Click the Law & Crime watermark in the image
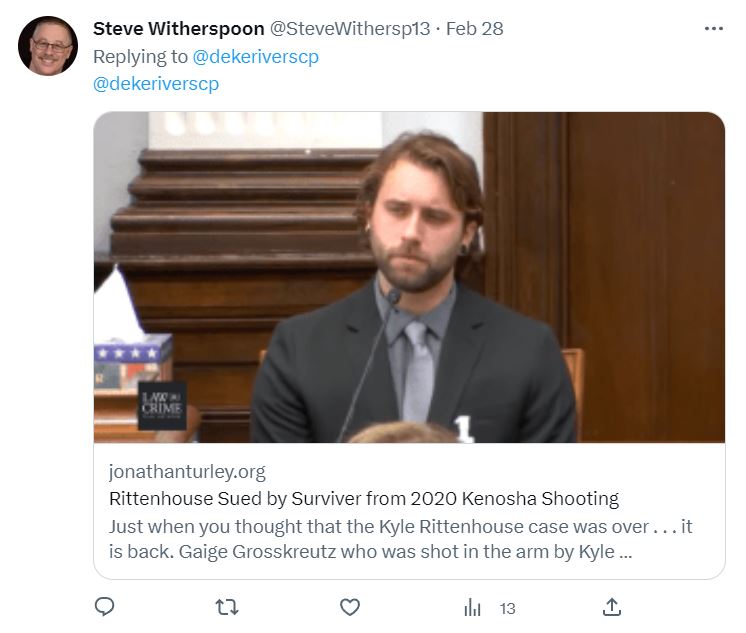746x633 pixels. (161, 404)
